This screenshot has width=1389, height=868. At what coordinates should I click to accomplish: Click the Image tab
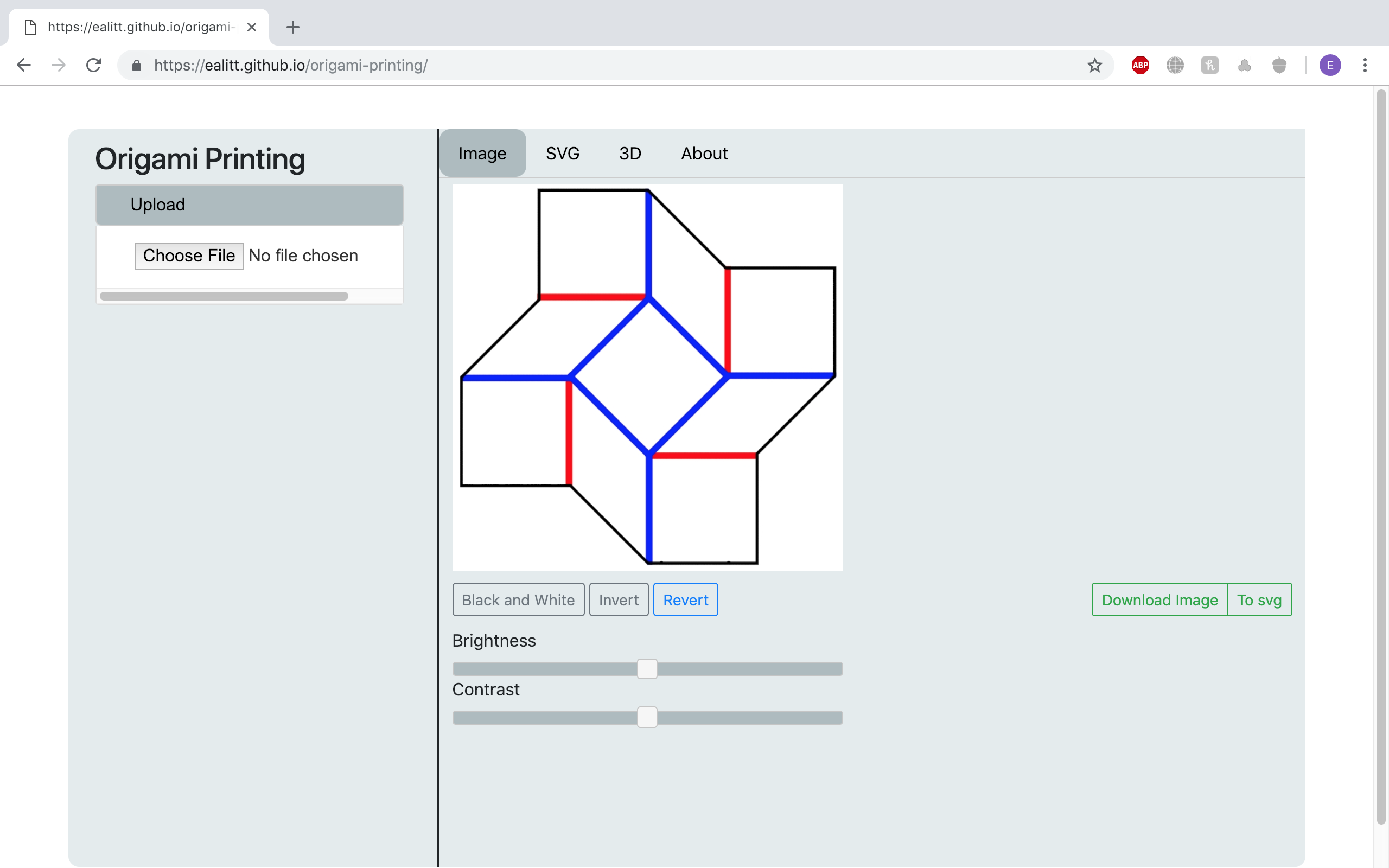pos(482,153)
